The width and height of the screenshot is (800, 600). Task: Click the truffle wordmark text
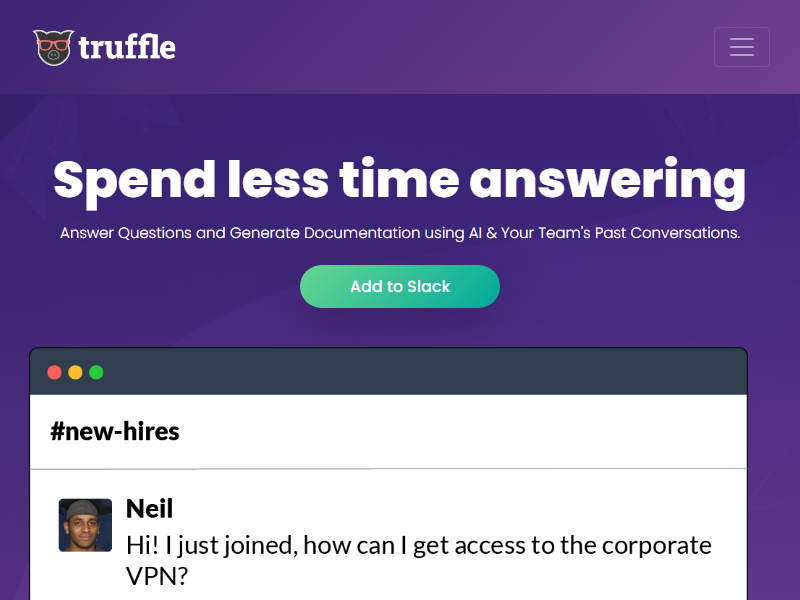127,47
